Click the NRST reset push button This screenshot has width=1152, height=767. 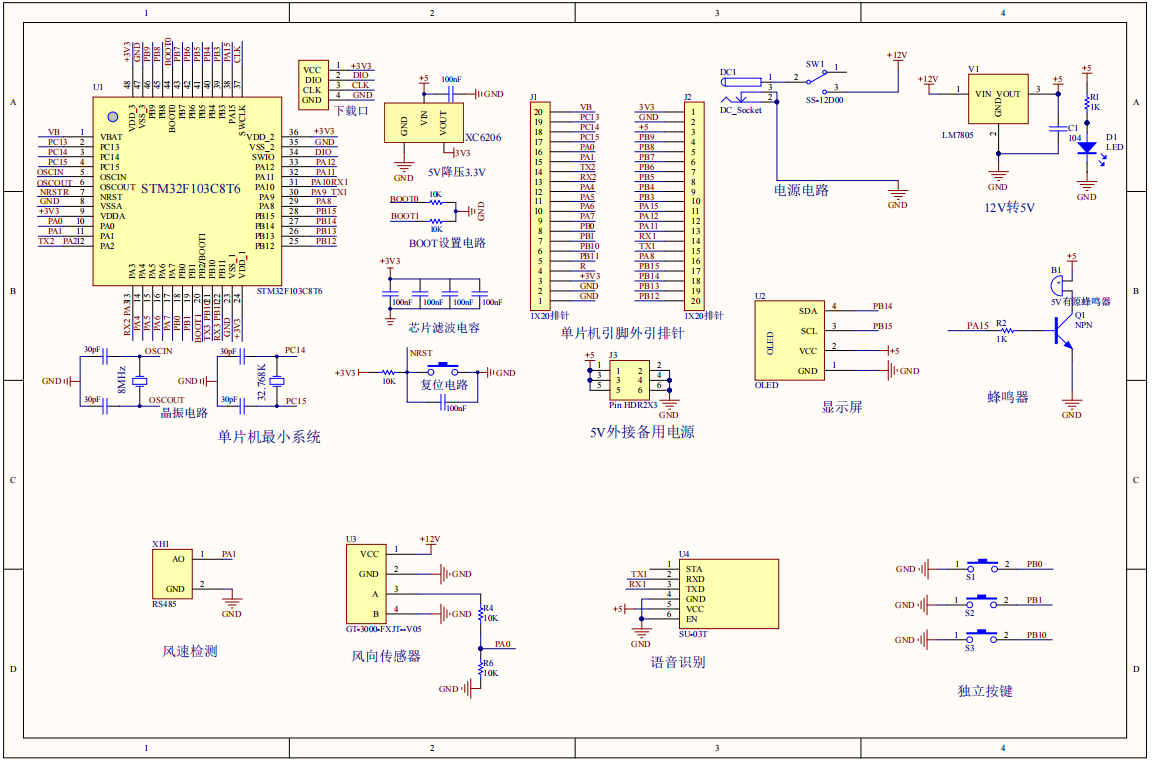pyautogui.click(x=442, y=368)
